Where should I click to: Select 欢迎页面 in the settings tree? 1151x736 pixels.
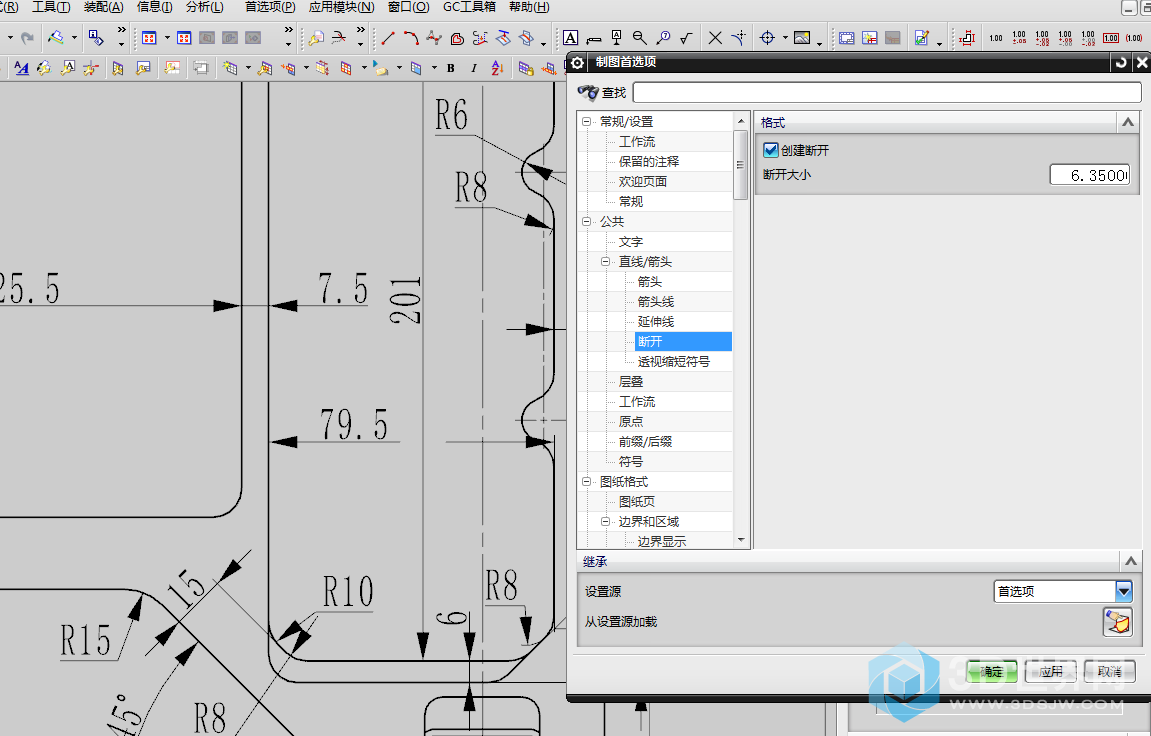click(x=642, y=181)
